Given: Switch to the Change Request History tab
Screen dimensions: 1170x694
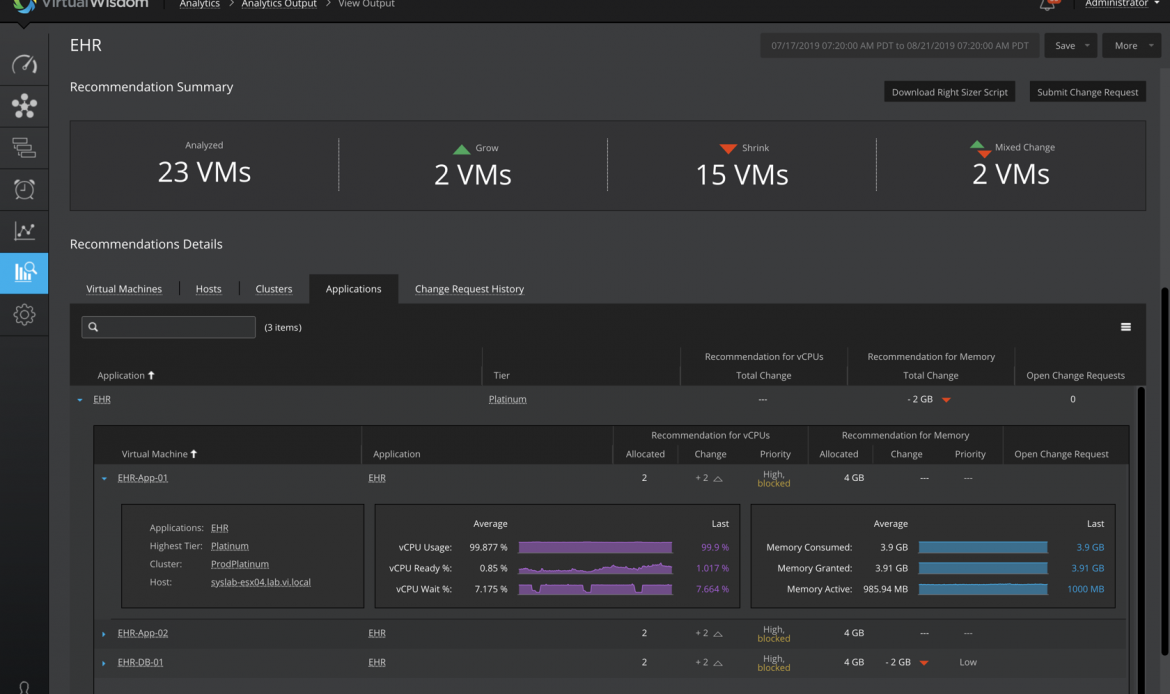Looking at the screenshot, I should [469, 289].
